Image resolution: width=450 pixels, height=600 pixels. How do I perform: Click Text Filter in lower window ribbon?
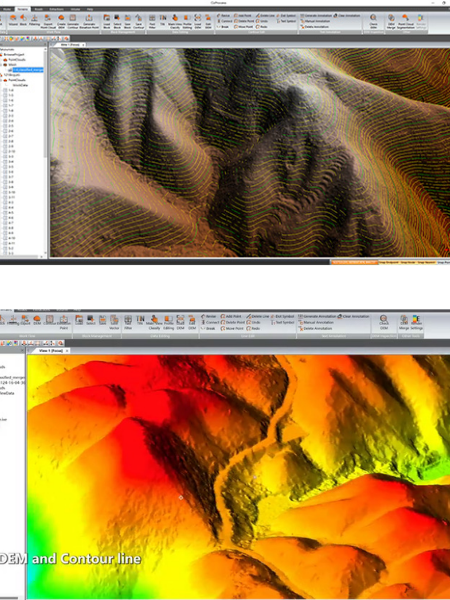coord(128,323)
